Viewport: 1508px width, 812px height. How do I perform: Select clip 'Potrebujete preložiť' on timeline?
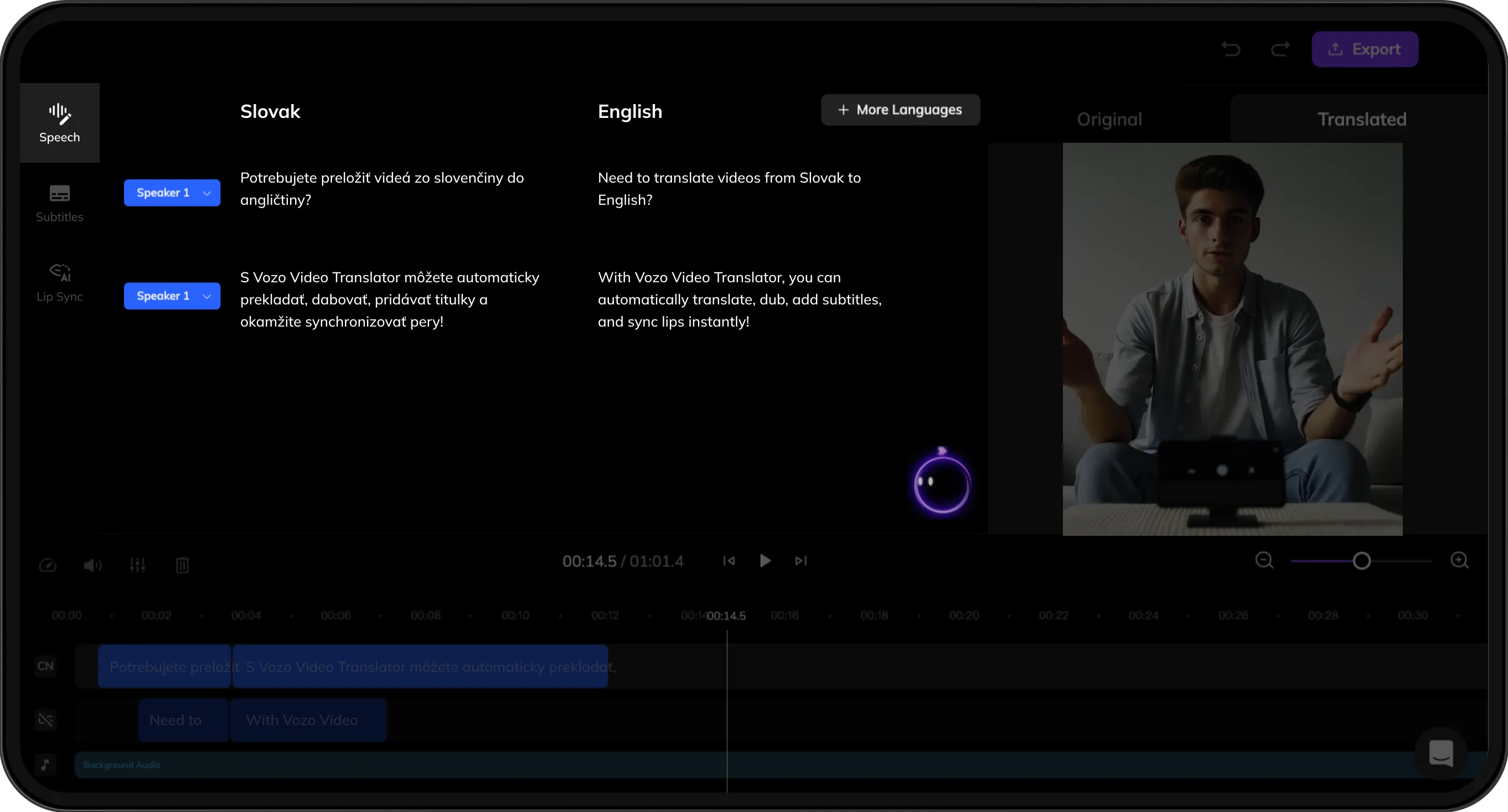point(164,667)
